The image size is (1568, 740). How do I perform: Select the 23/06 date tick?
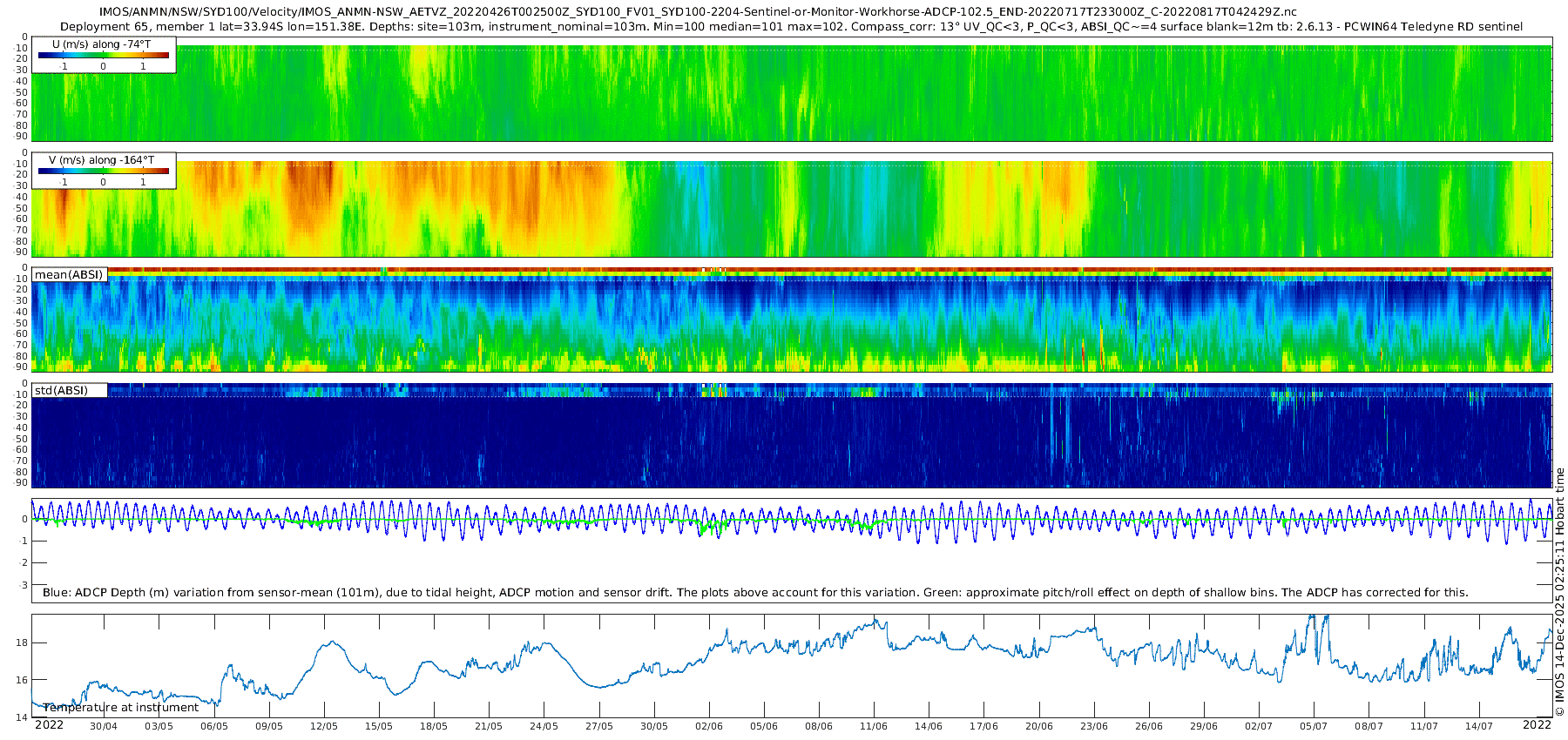click(1094, 726)
